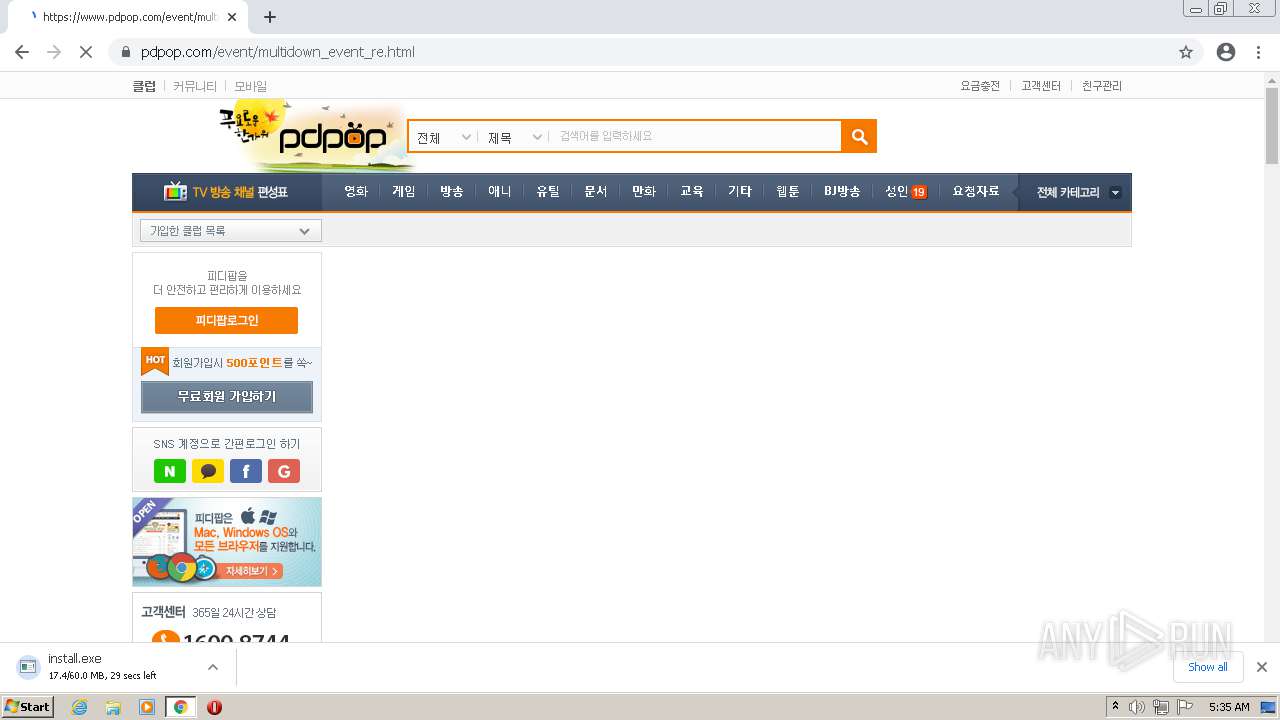
Task: Open the 제목 search field dropdown
Action: pyautogui.click(x=514, y=137)
